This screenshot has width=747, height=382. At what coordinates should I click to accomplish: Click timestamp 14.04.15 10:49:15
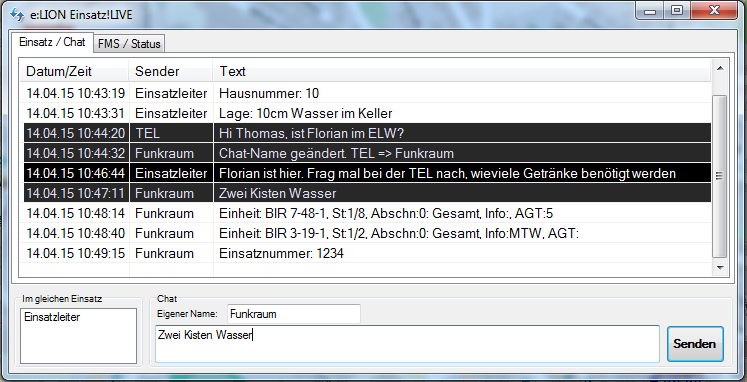(x=76, y=253)
